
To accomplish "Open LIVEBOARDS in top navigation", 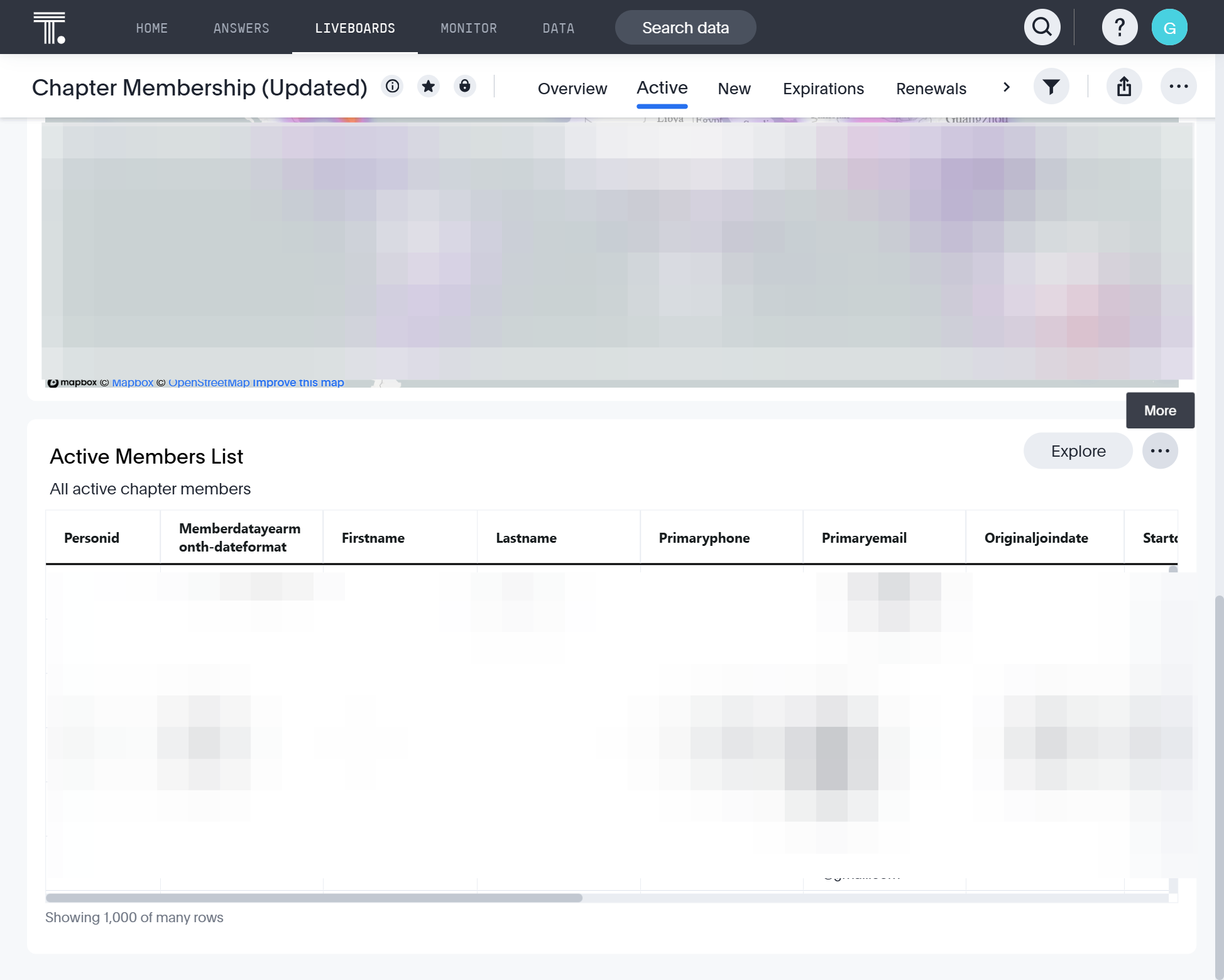I will (x=355, y=28).
